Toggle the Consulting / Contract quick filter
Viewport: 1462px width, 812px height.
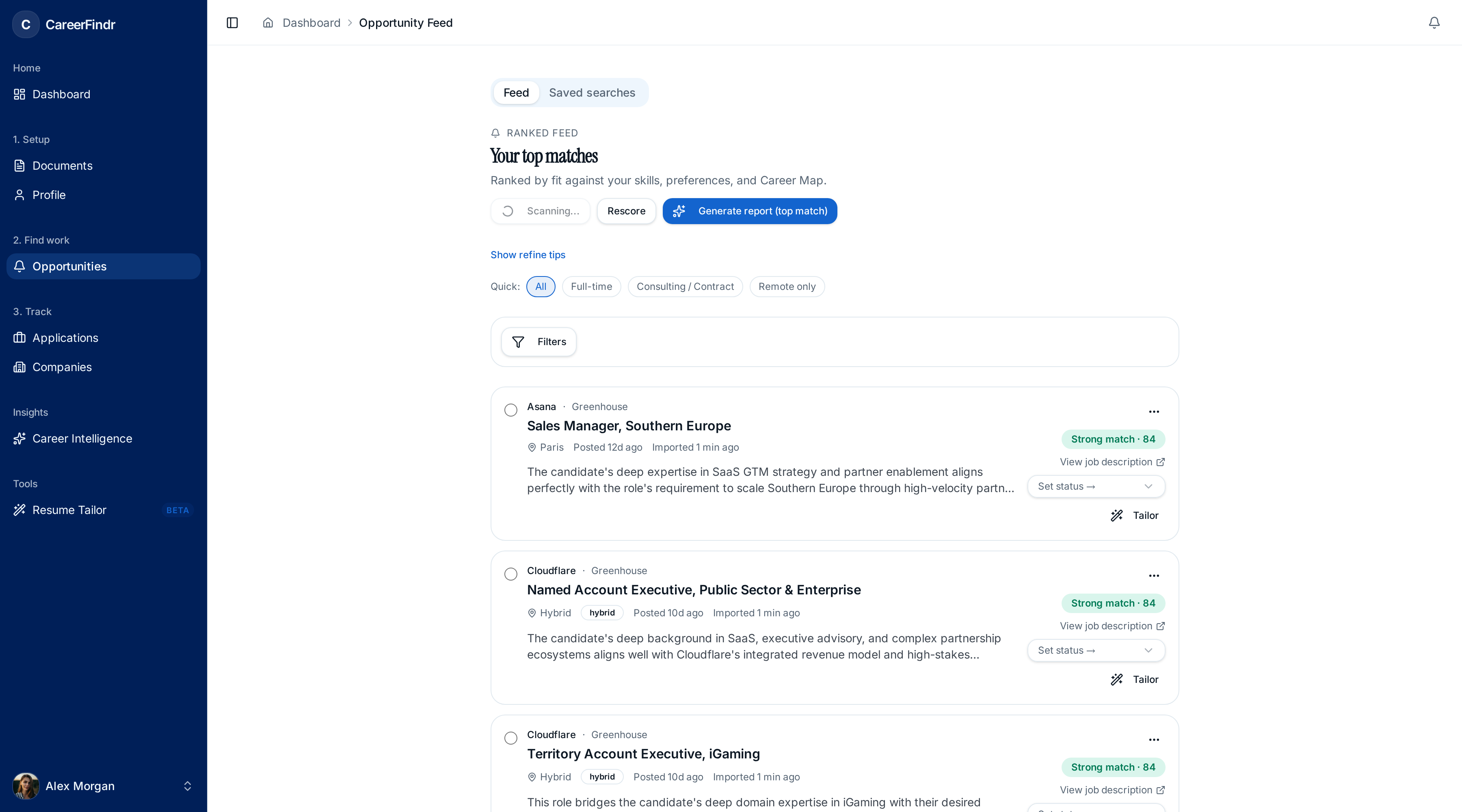[685, 287]
